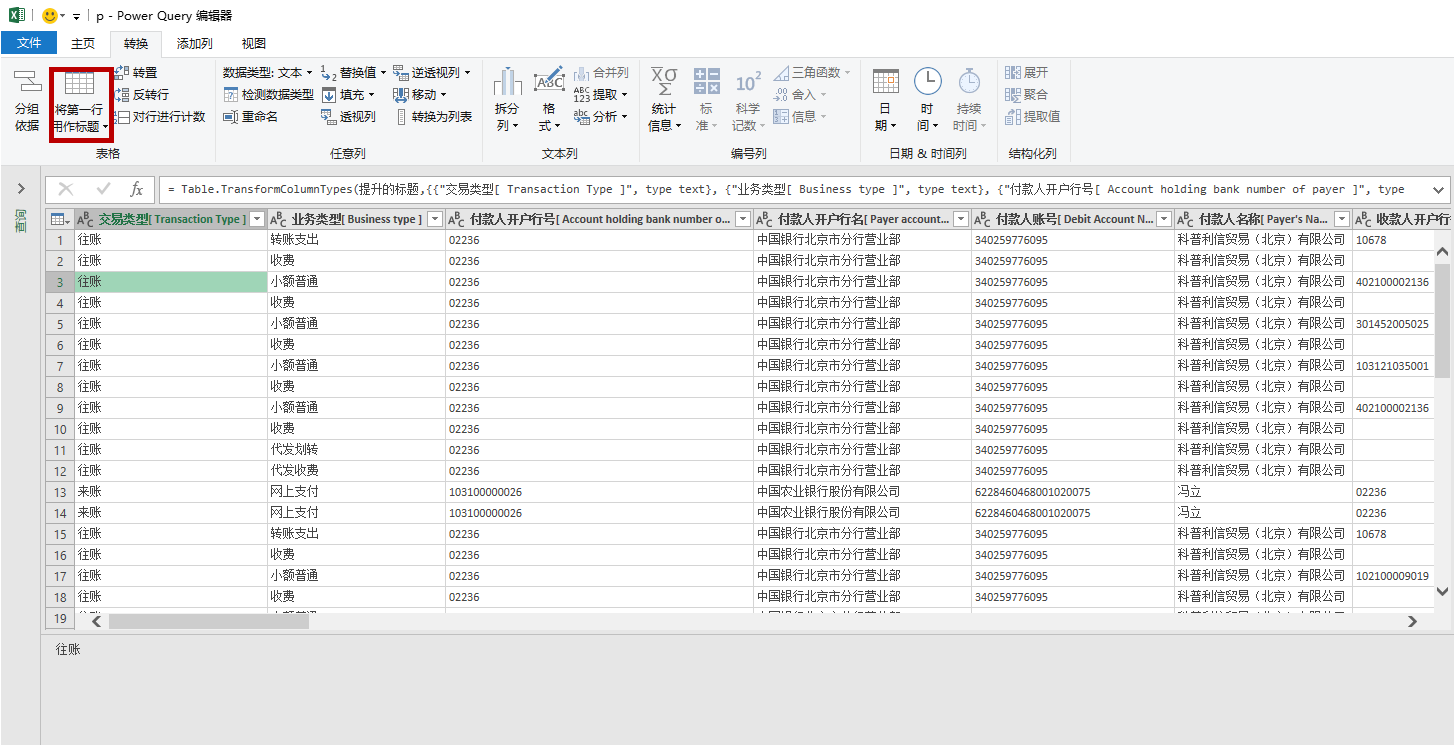Open filter dropdown for 交易类型 column

click(257, 219)
